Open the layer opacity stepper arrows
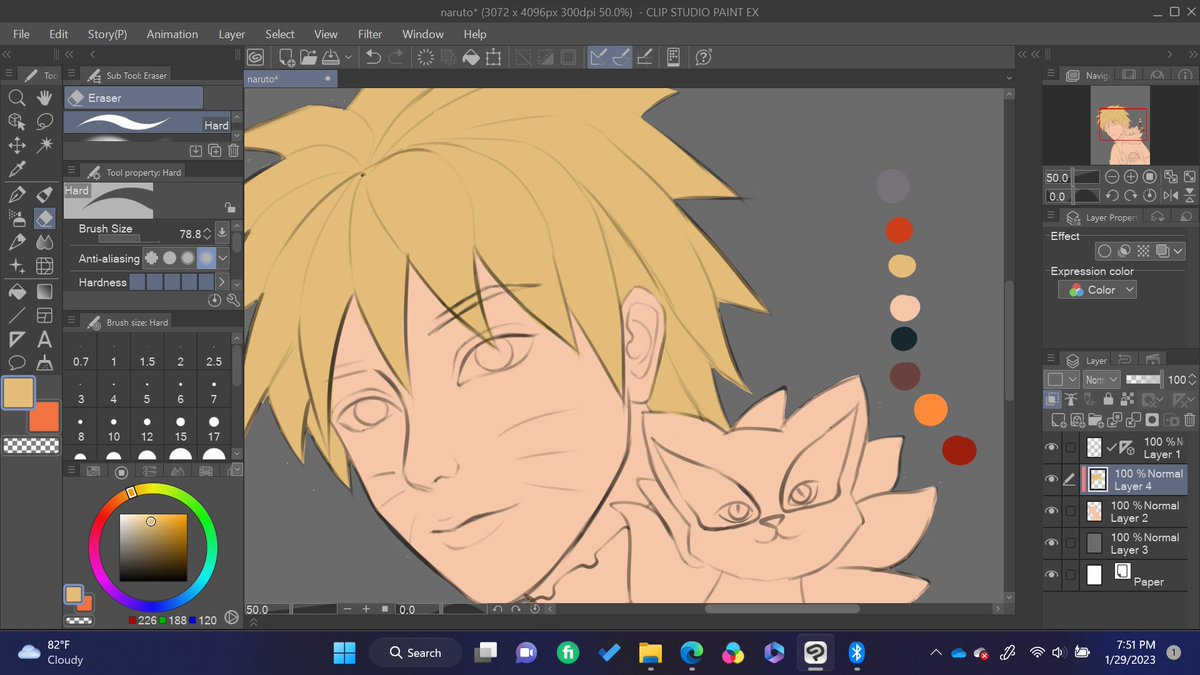Viewport: 1200px width, 675px height. 1192,380
